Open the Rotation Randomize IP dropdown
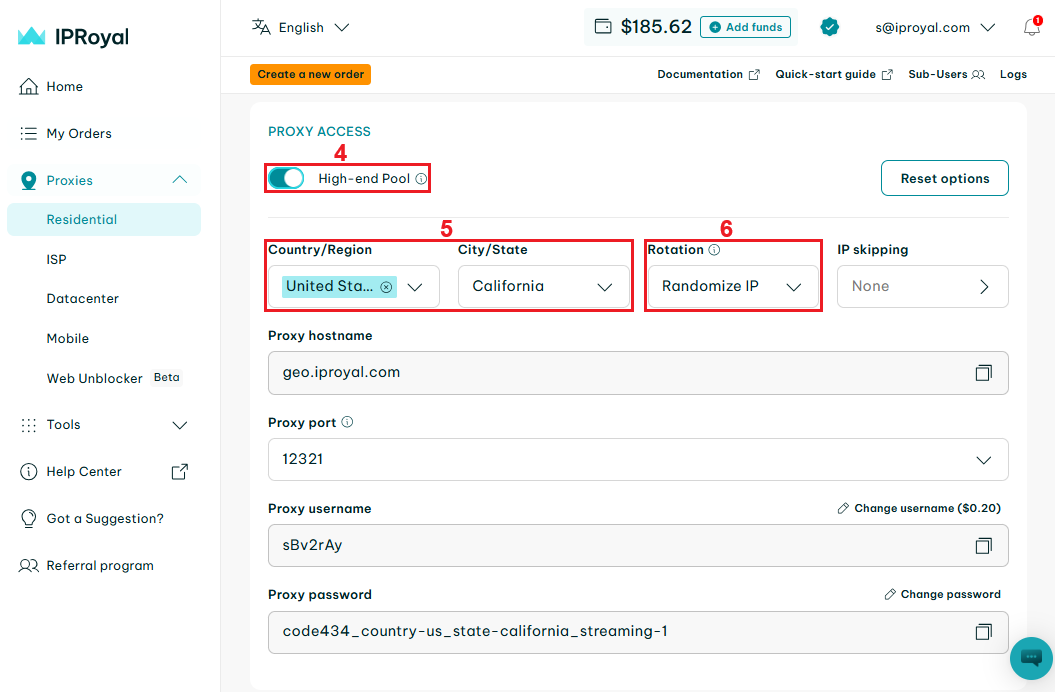Viewport: 1055px width, 692px height. [x=732, y=287]
